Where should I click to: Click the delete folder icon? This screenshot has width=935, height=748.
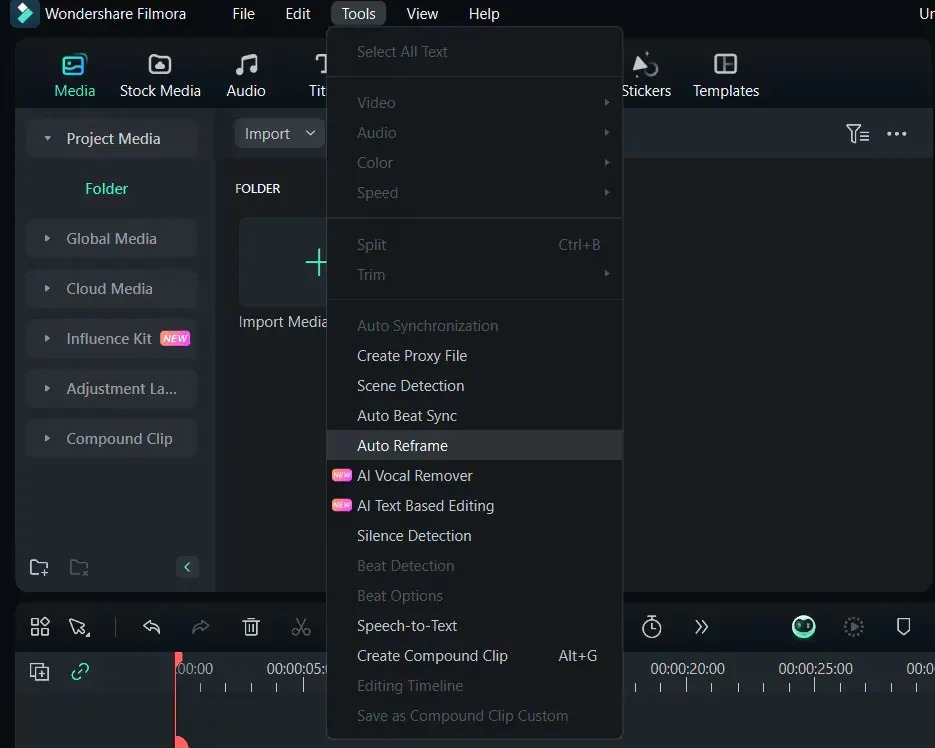[x=79, y=567]
